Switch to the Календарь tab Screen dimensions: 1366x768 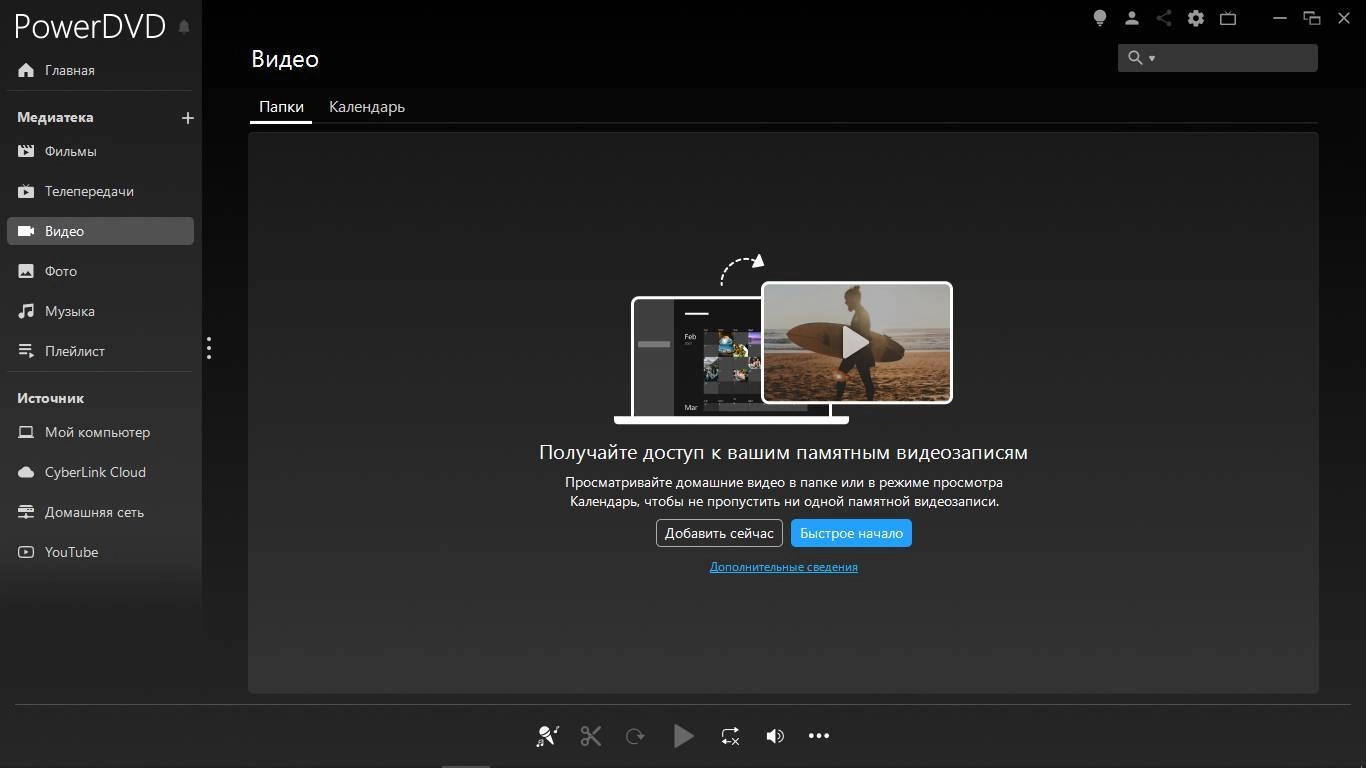367,107
